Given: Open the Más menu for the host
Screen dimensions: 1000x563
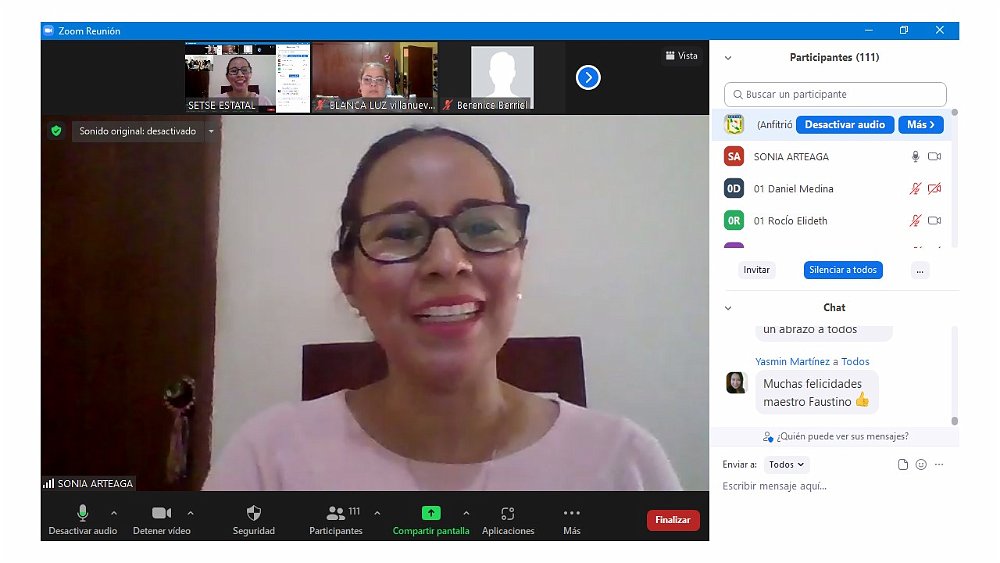Looking at the screenshot, I should [920, 125].
